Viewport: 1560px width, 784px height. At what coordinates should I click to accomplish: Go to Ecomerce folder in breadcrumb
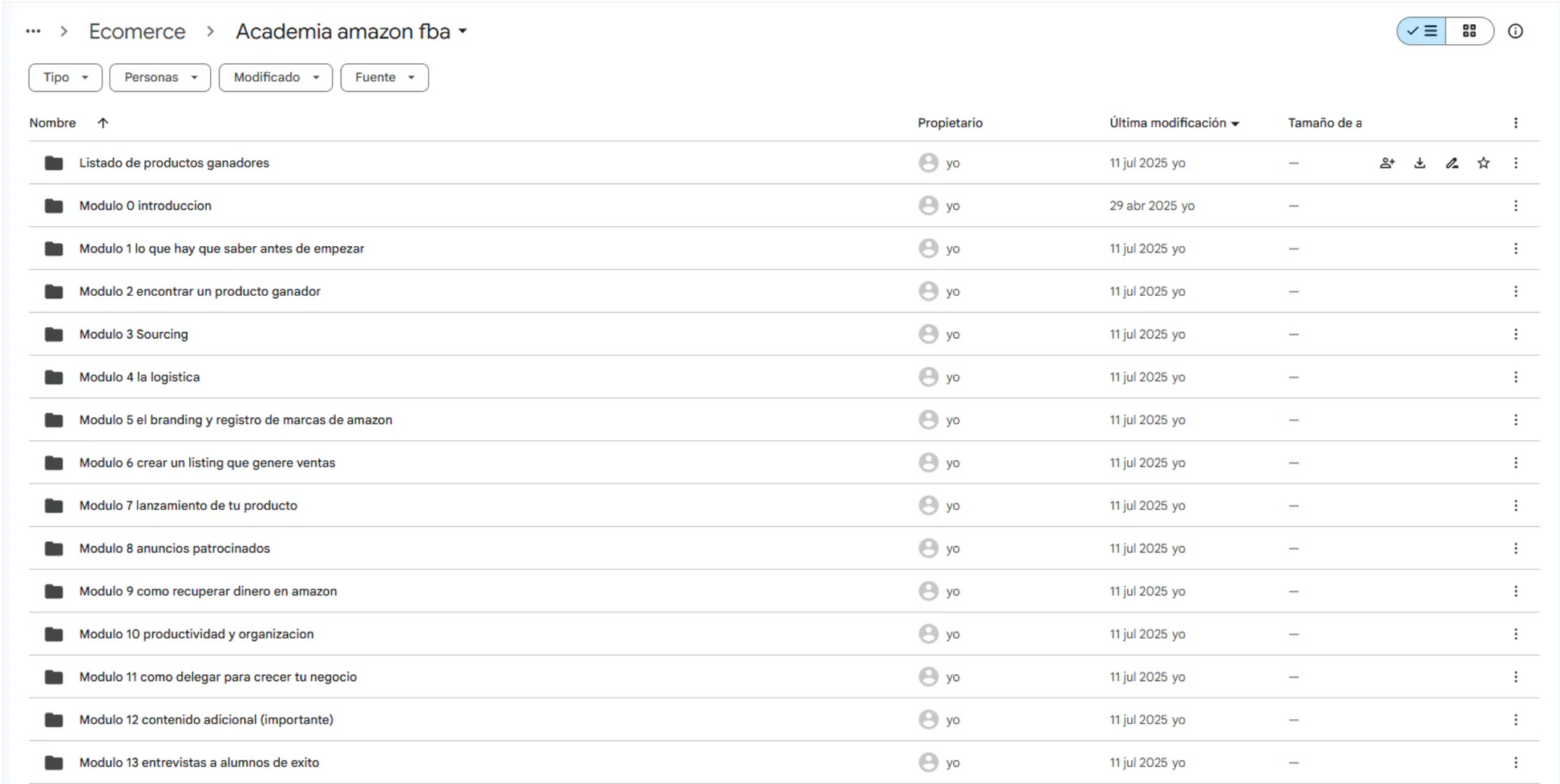click(x=137, y=31)
